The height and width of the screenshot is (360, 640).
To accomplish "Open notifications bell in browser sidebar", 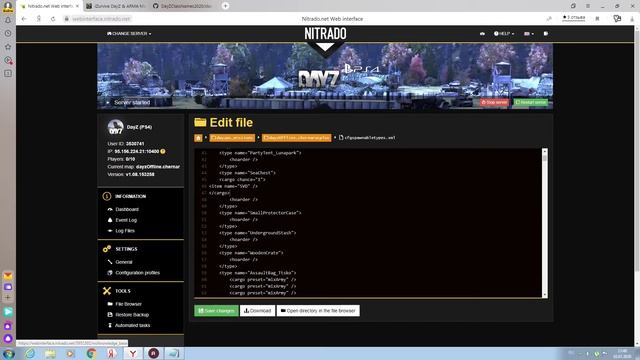I will [x=8, y=20].
